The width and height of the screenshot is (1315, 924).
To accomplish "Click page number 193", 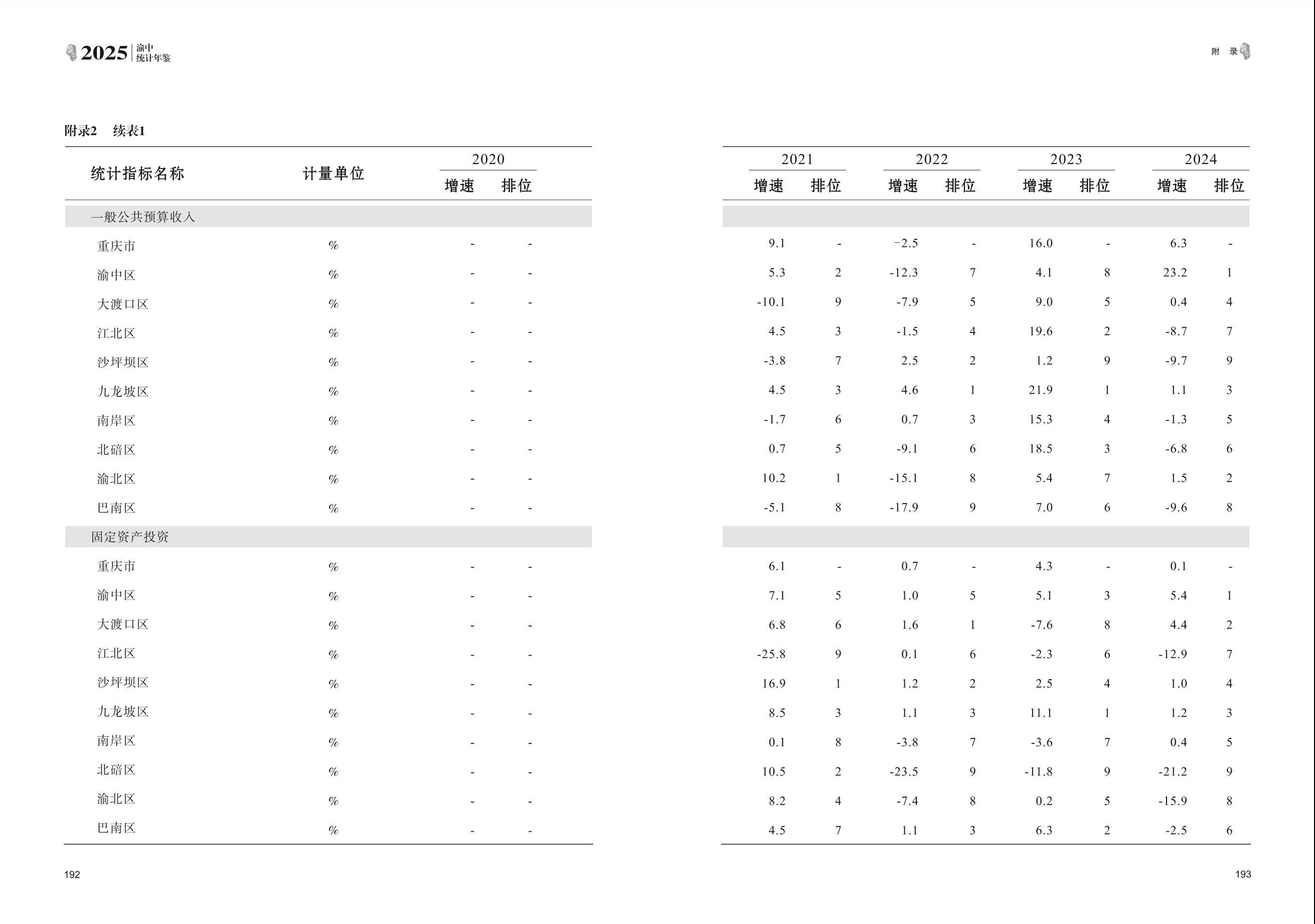I will 1243,874.
